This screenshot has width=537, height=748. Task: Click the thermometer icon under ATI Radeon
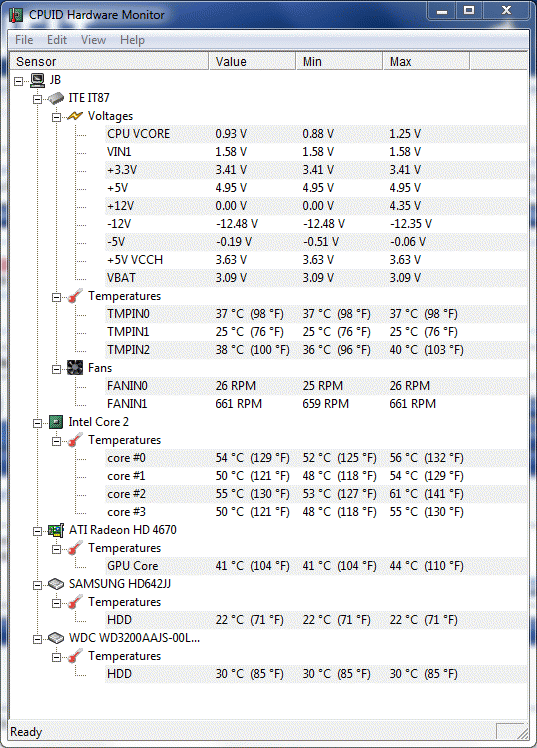[x=75, y=548]
